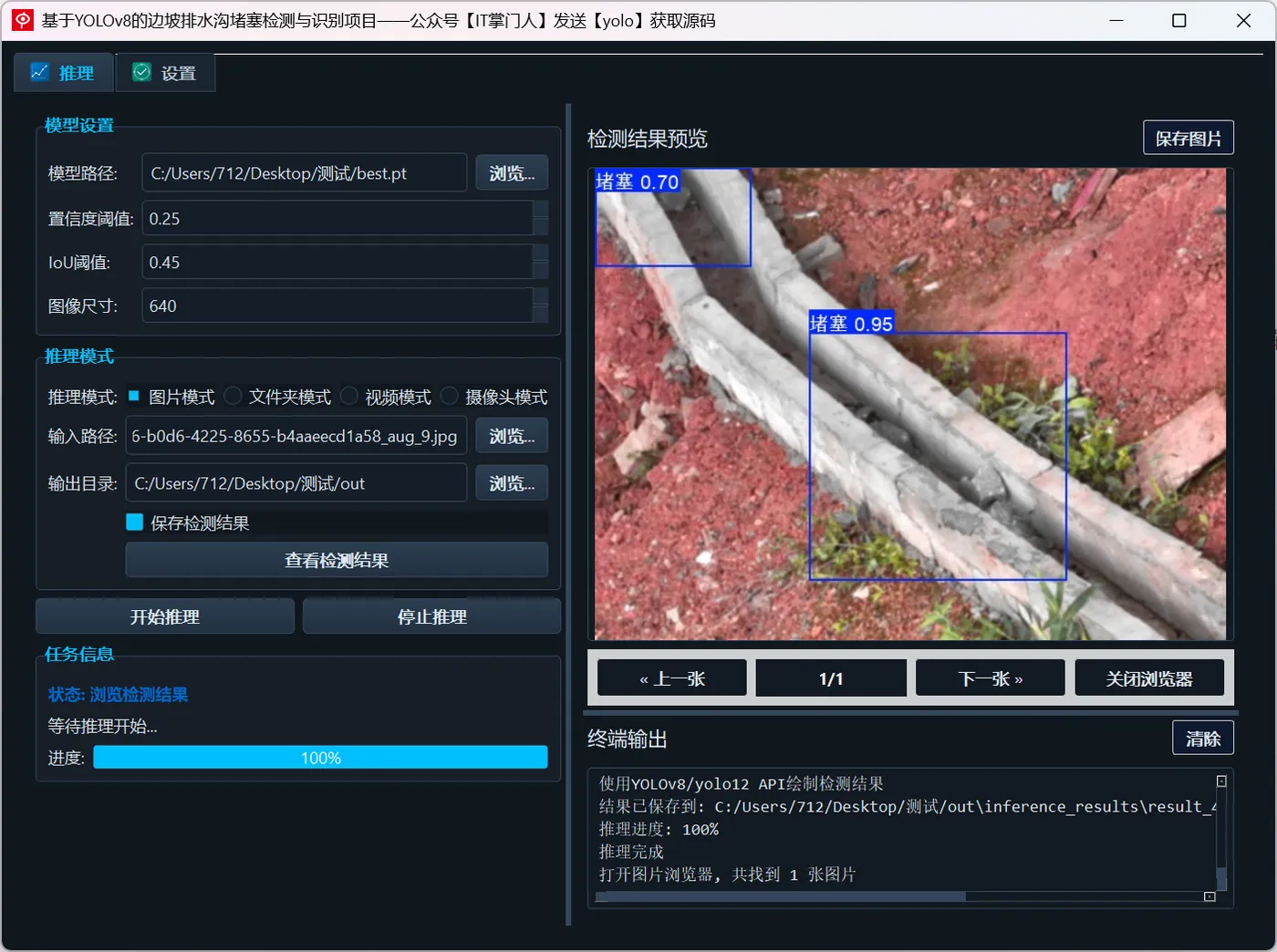Switch to the 推理 tab
Viewport: 1277px width, 952px height.
tap(63, 73)
